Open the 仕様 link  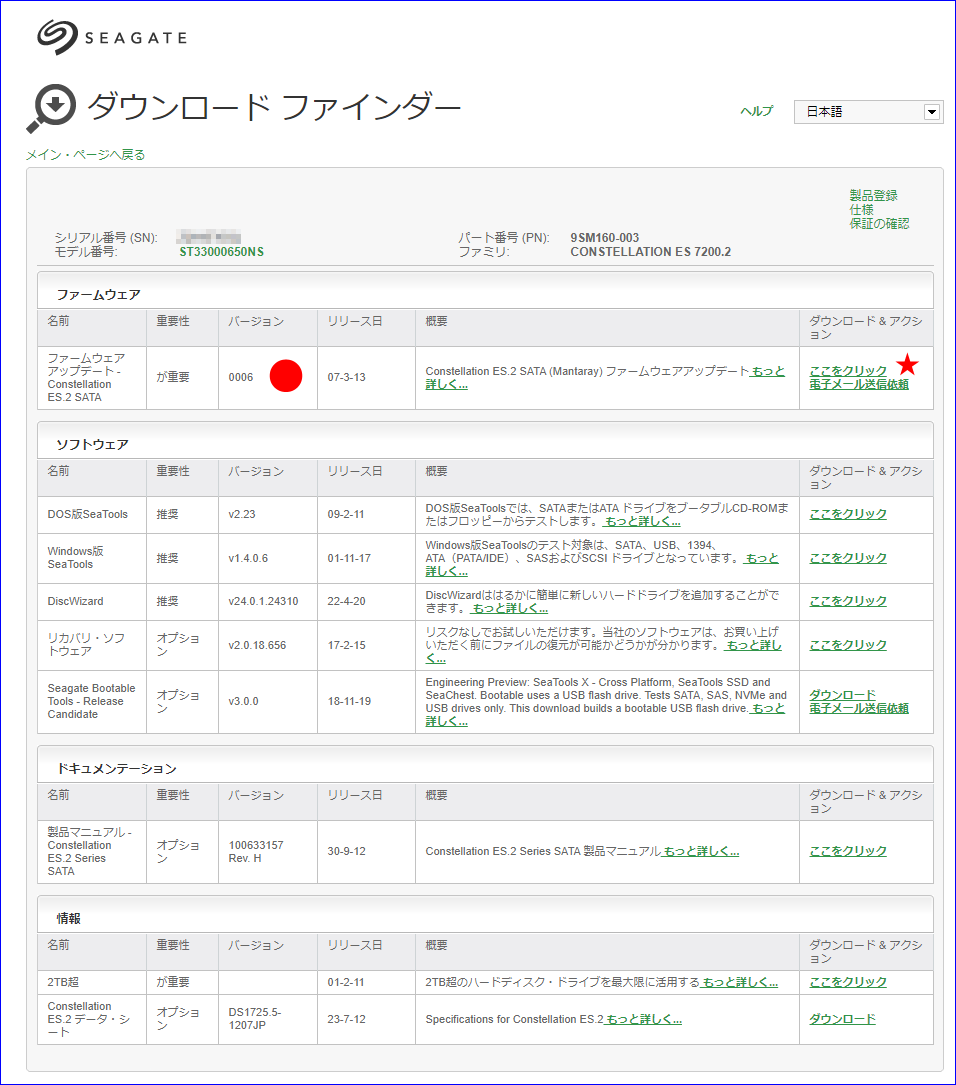coord(861,209)
